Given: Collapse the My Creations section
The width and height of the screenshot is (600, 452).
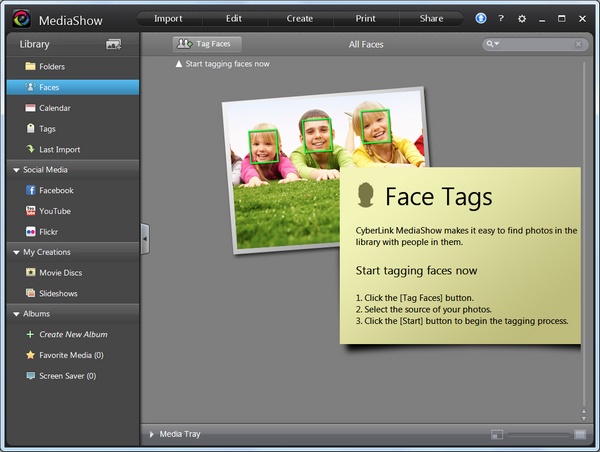Looking at the screenshot, I should click(16, 252).
